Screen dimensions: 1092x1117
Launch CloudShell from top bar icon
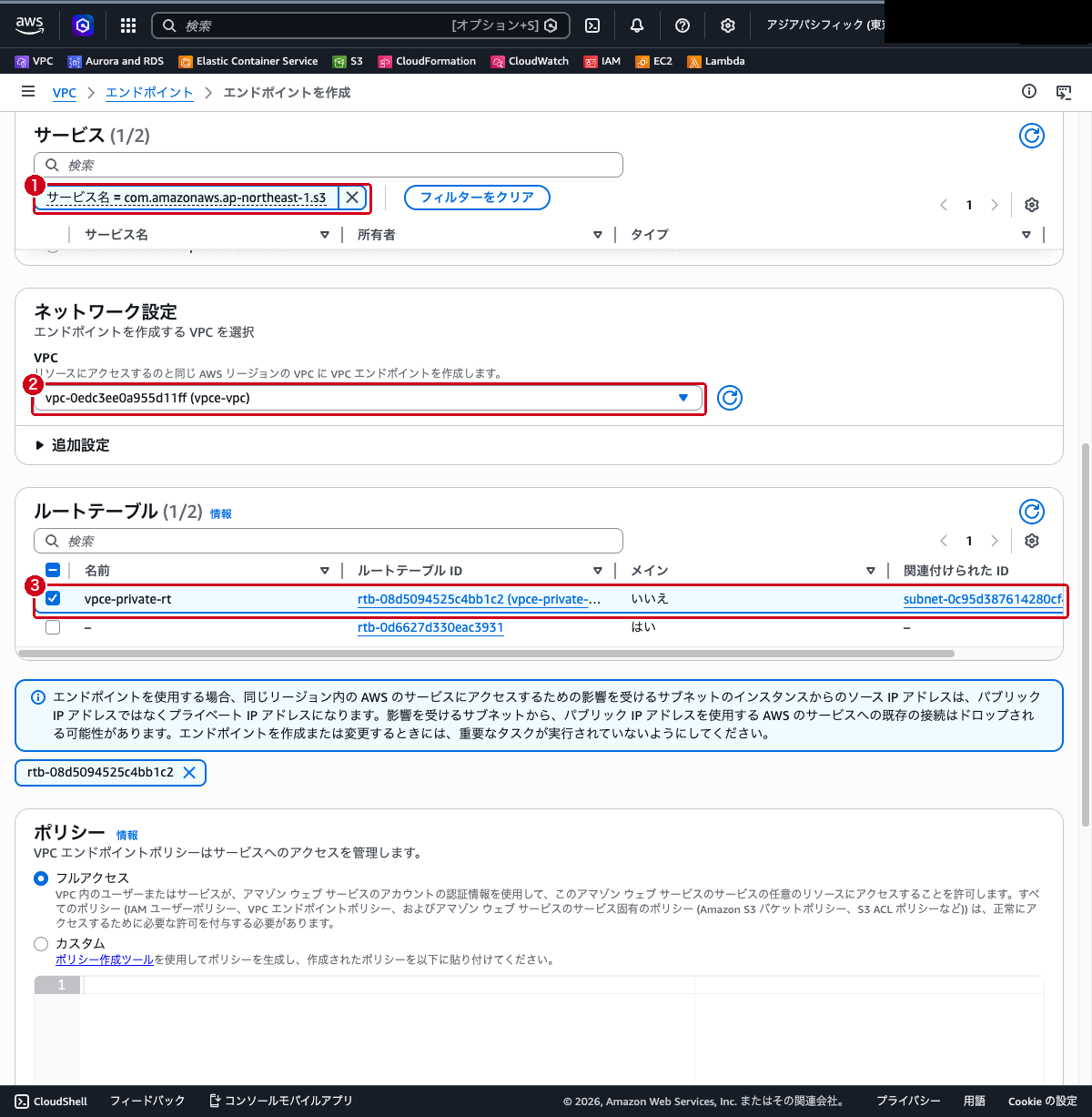(x=592, y=25)
